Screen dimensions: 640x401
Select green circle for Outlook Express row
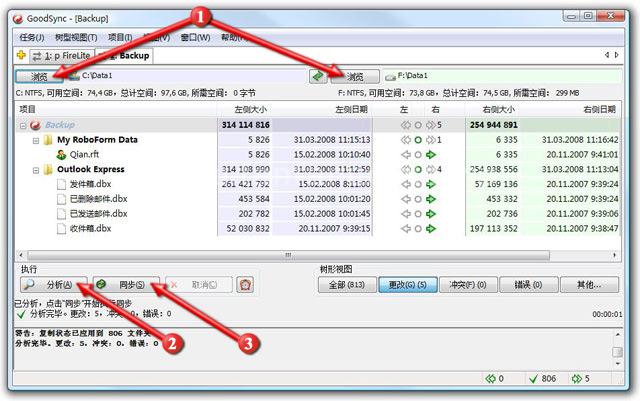418,169
